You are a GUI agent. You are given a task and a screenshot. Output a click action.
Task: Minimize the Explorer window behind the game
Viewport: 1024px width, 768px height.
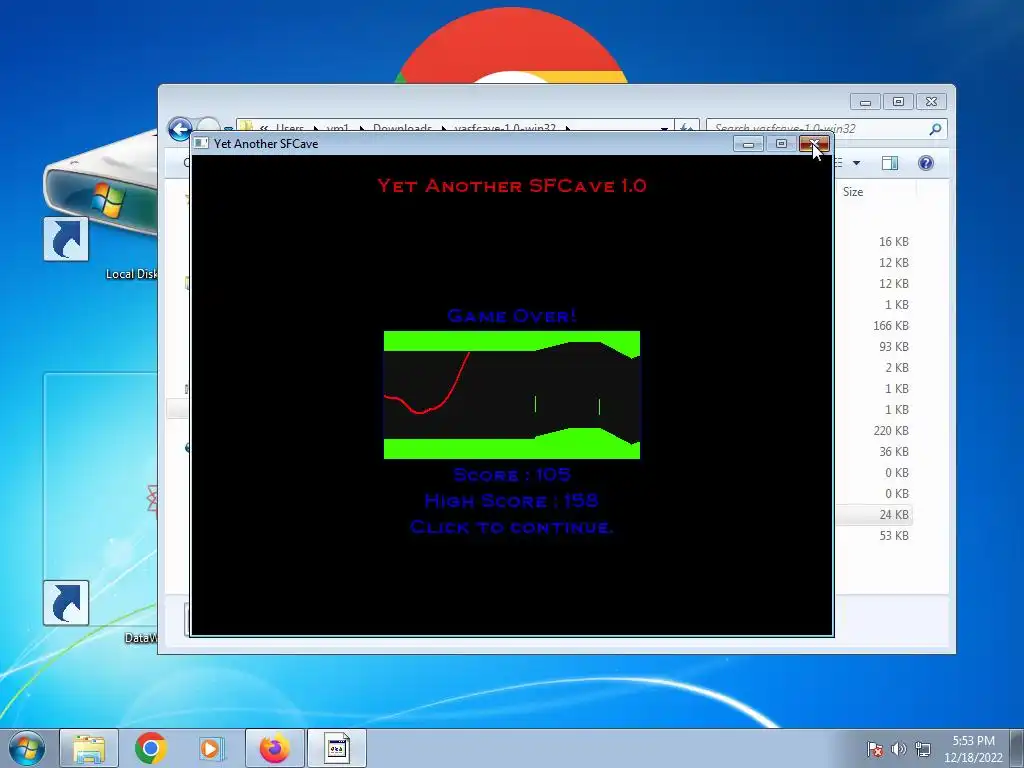[x=865, y=102]
